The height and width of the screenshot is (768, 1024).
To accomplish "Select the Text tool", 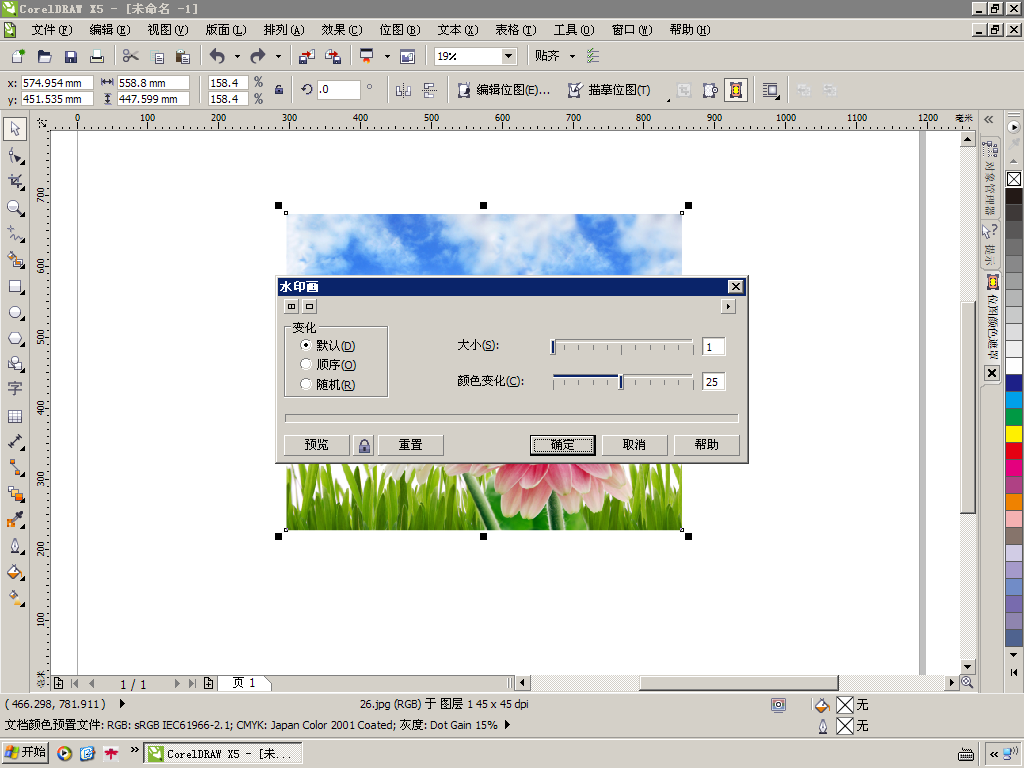I will pyautogui.click(x=15, y=389).
